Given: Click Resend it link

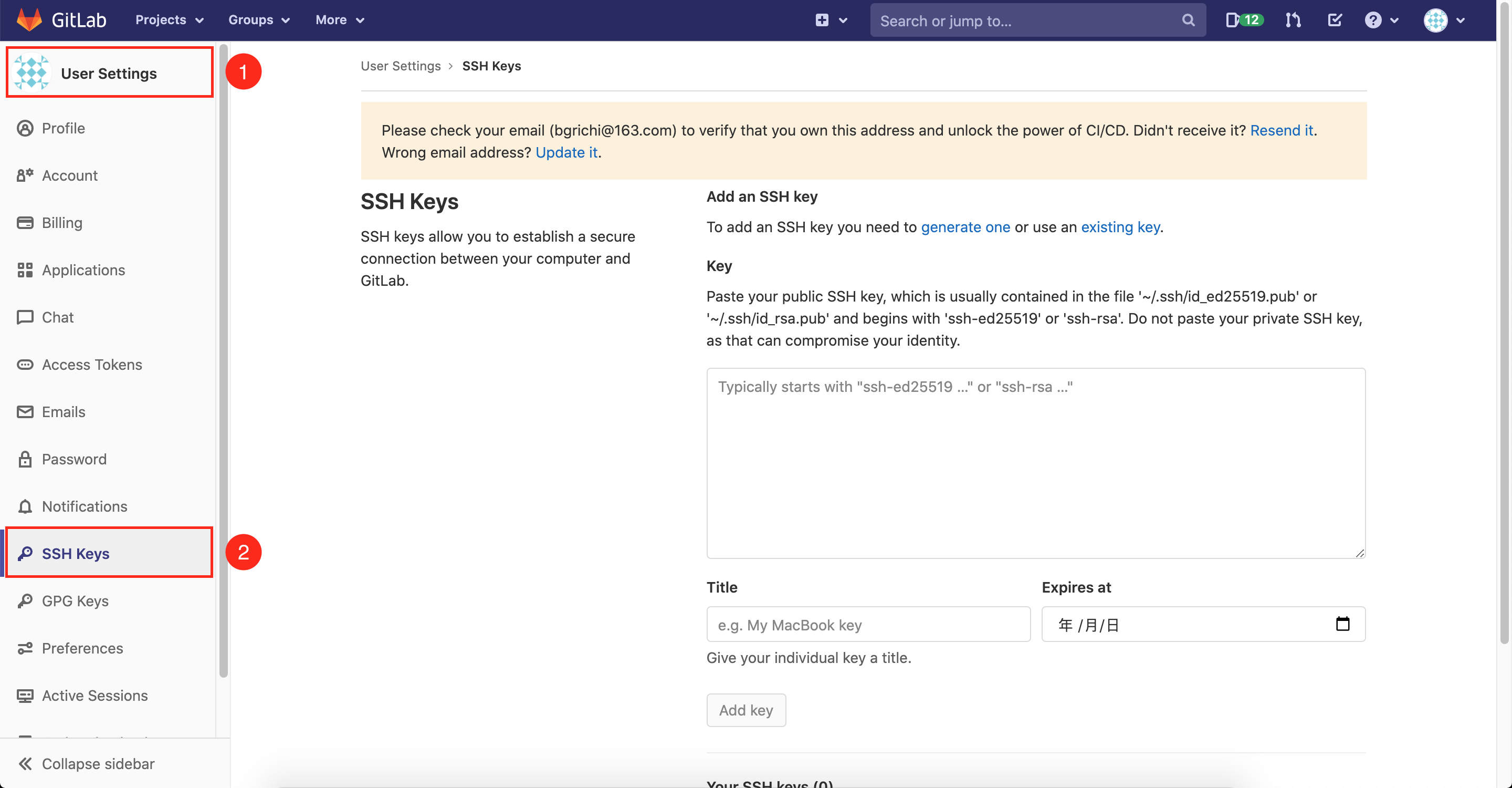Looking at the screenshot, I should (1282, 130).
